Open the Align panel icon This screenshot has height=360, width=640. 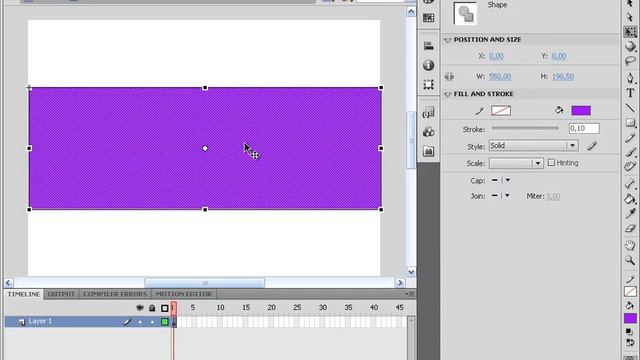tap(428, 46)
